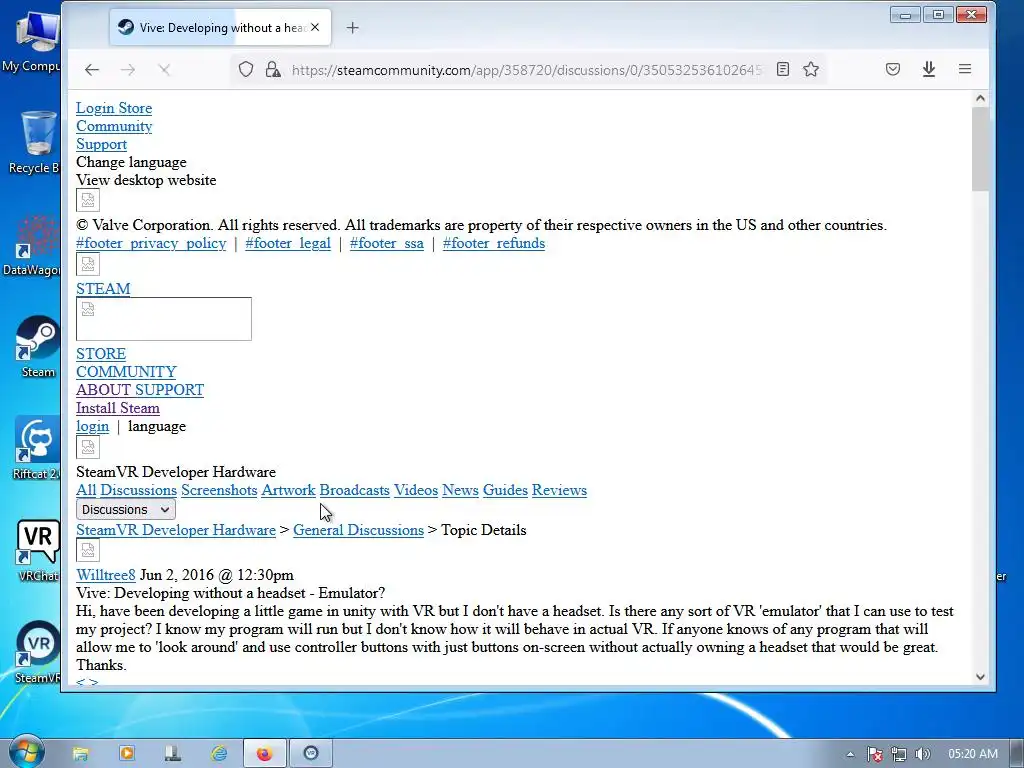Click the Windows Start orb
Viewport: 1024px width, 768px height.
[x=25, y=752]
